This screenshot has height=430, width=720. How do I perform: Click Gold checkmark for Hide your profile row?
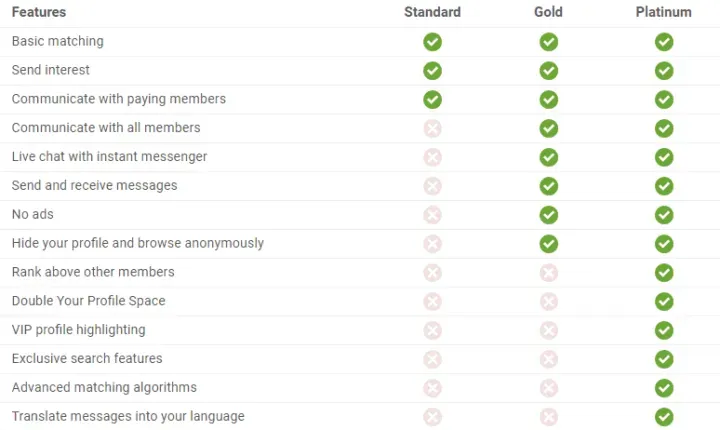[548, 244]
